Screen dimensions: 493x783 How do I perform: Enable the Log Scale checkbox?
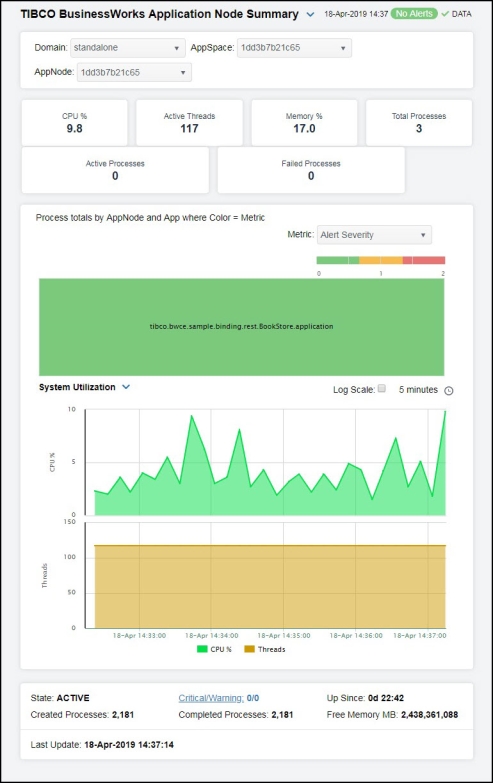pyautogui.click(x=382, y=389)
